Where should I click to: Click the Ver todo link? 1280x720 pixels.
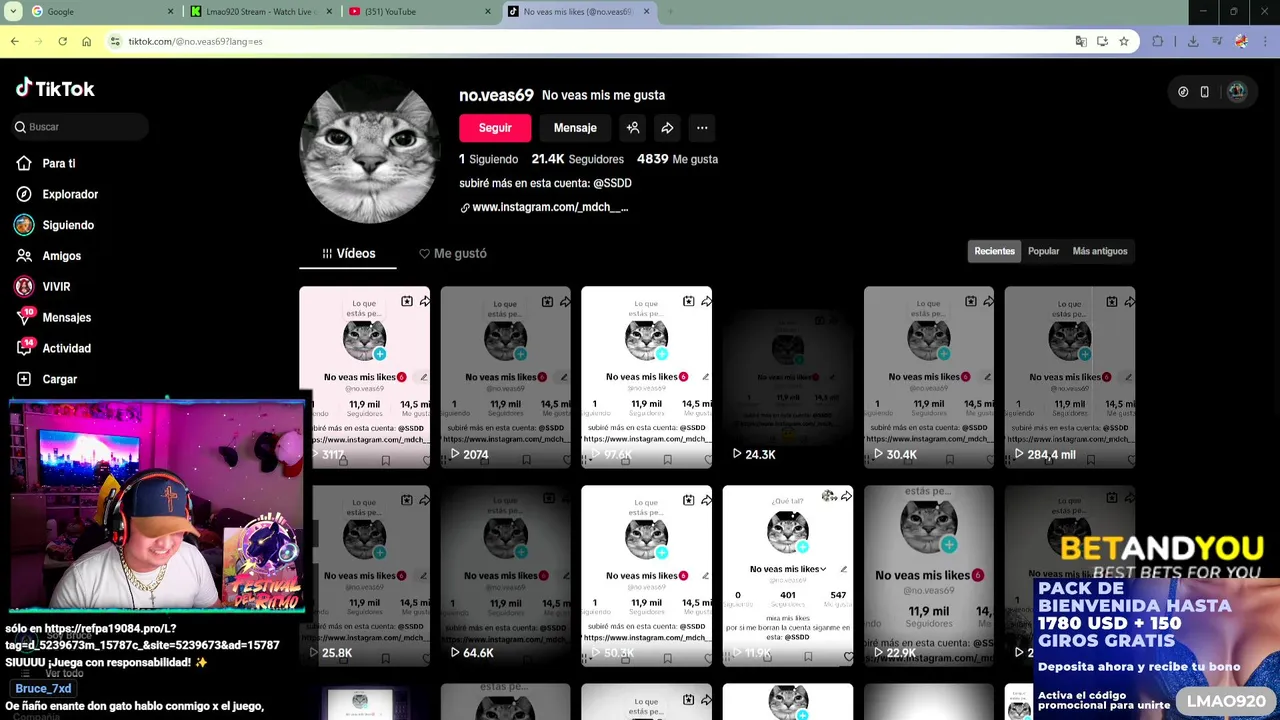pyautogui.click(x=64, y=673)
